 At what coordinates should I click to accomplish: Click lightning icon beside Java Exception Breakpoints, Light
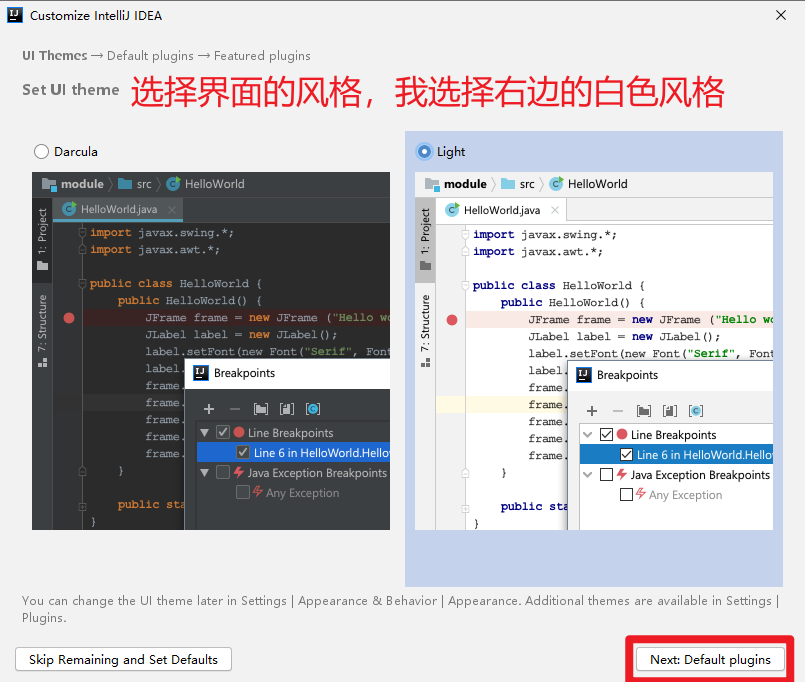[622, 474]
